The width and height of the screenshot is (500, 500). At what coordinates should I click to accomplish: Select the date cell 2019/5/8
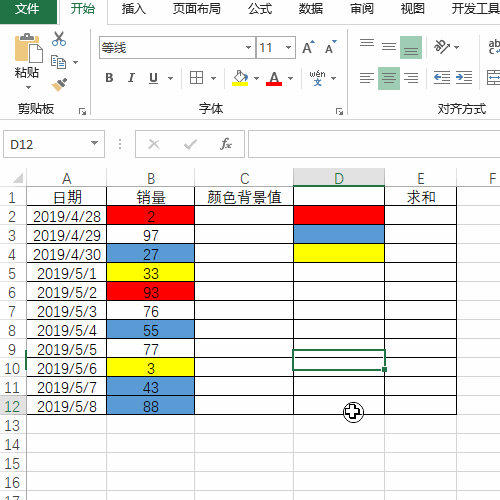click(x=67, y=406)
